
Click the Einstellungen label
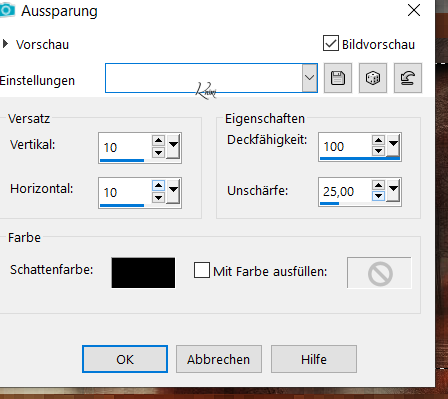coord(37,81)
